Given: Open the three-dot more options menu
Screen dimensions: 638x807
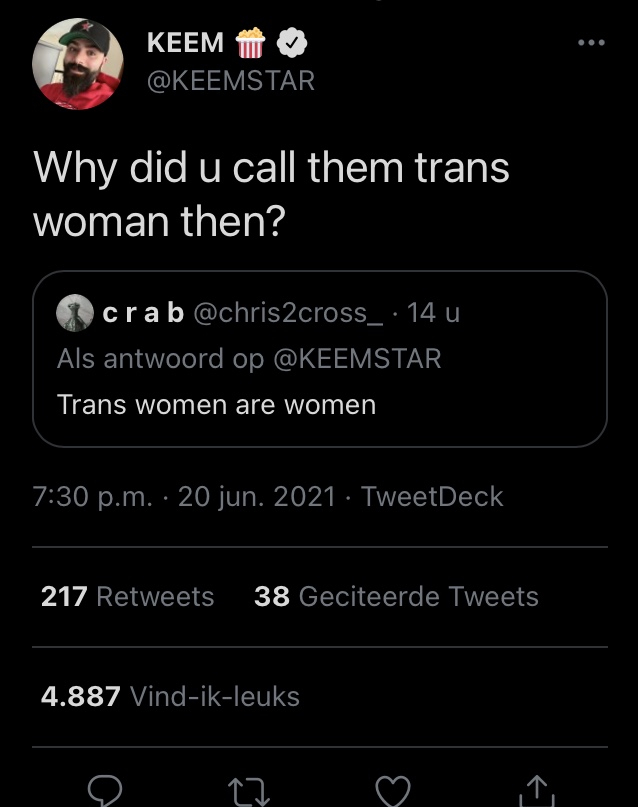Looking at the screenshot, I should click(591, 43).
